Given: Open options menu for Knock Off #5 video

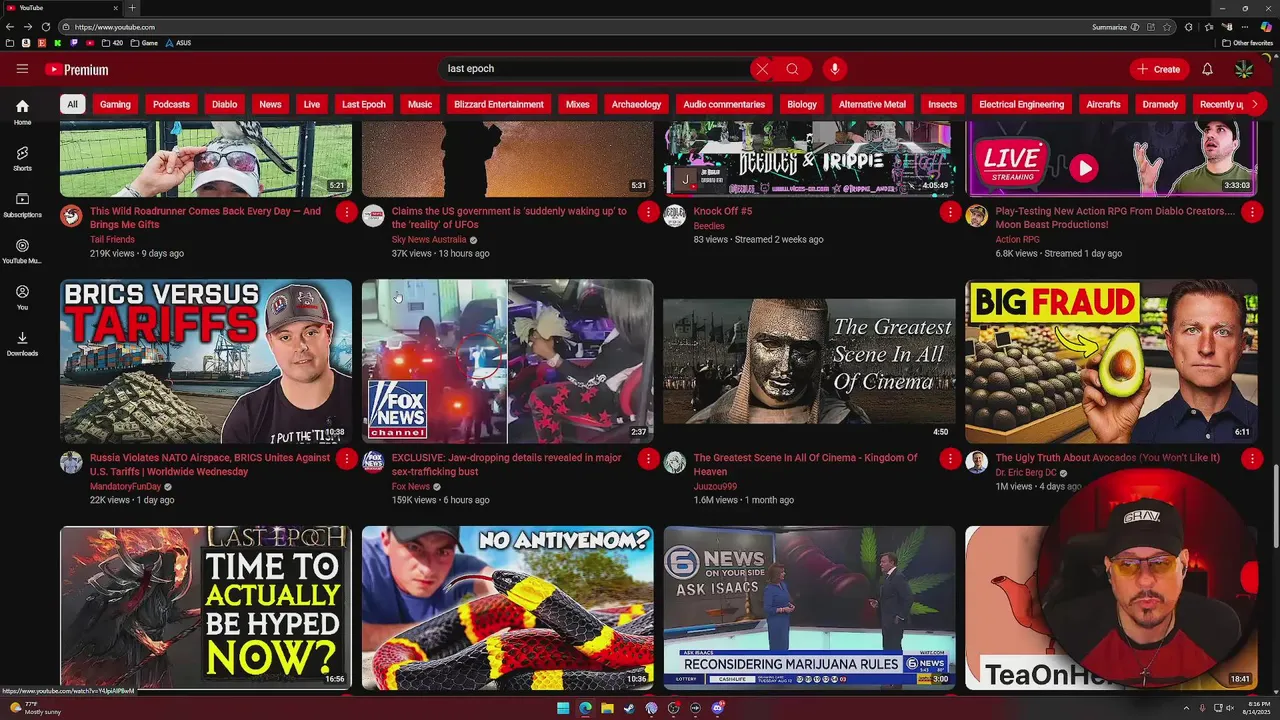Looking at the screenshot, I should (x=950, y=212).
